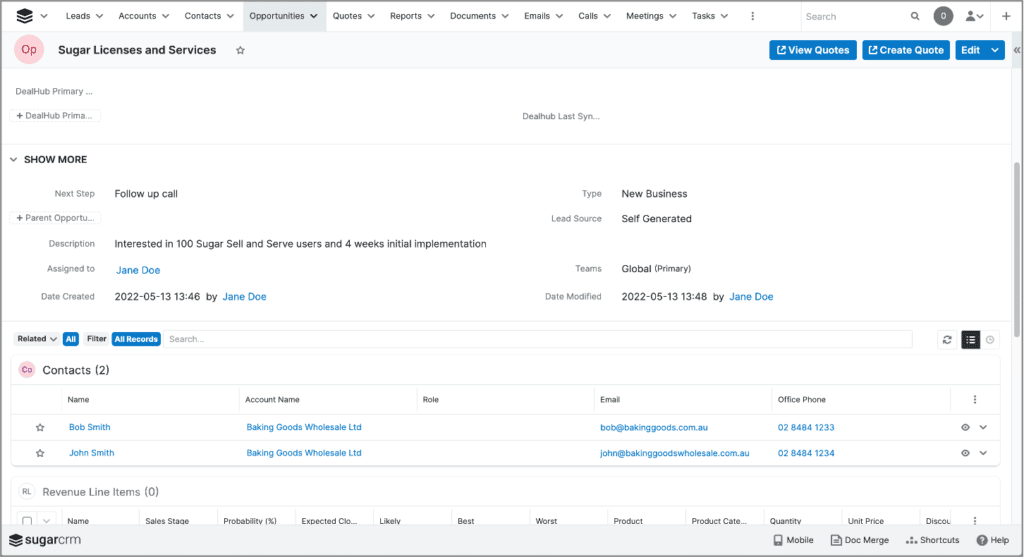Viewport: 1024px width, 557px height.
Task: Sort contacts by Account Name column
Action: coord(272,400)
